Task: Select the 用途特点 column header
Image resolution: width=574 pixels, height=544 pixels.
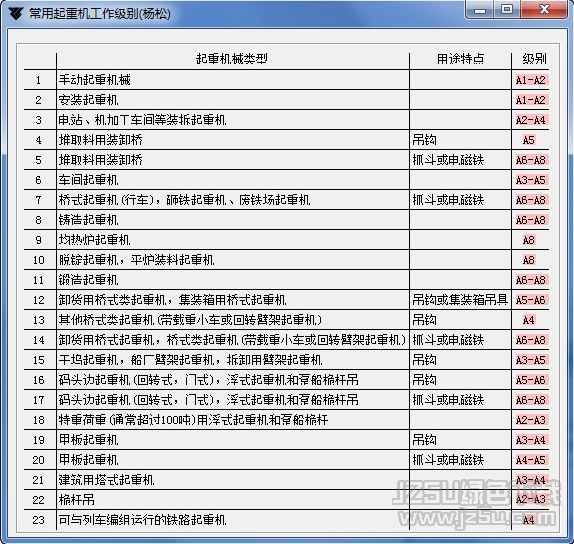Action: tap(460, 59)
